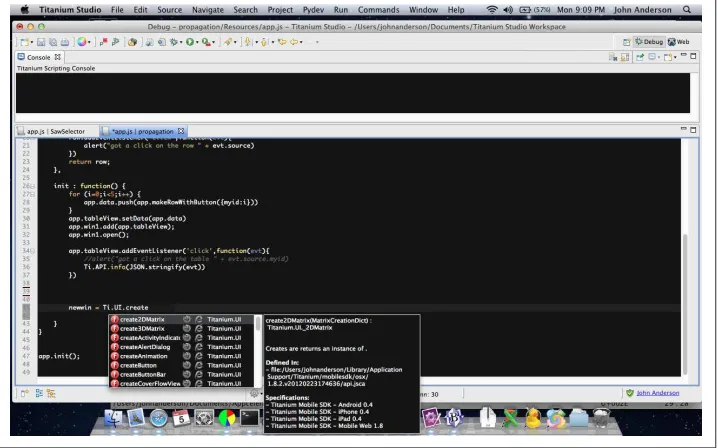Open the Back history dropdown arrow
Viewport: 718px width, 448px height.
click(301, 43)
